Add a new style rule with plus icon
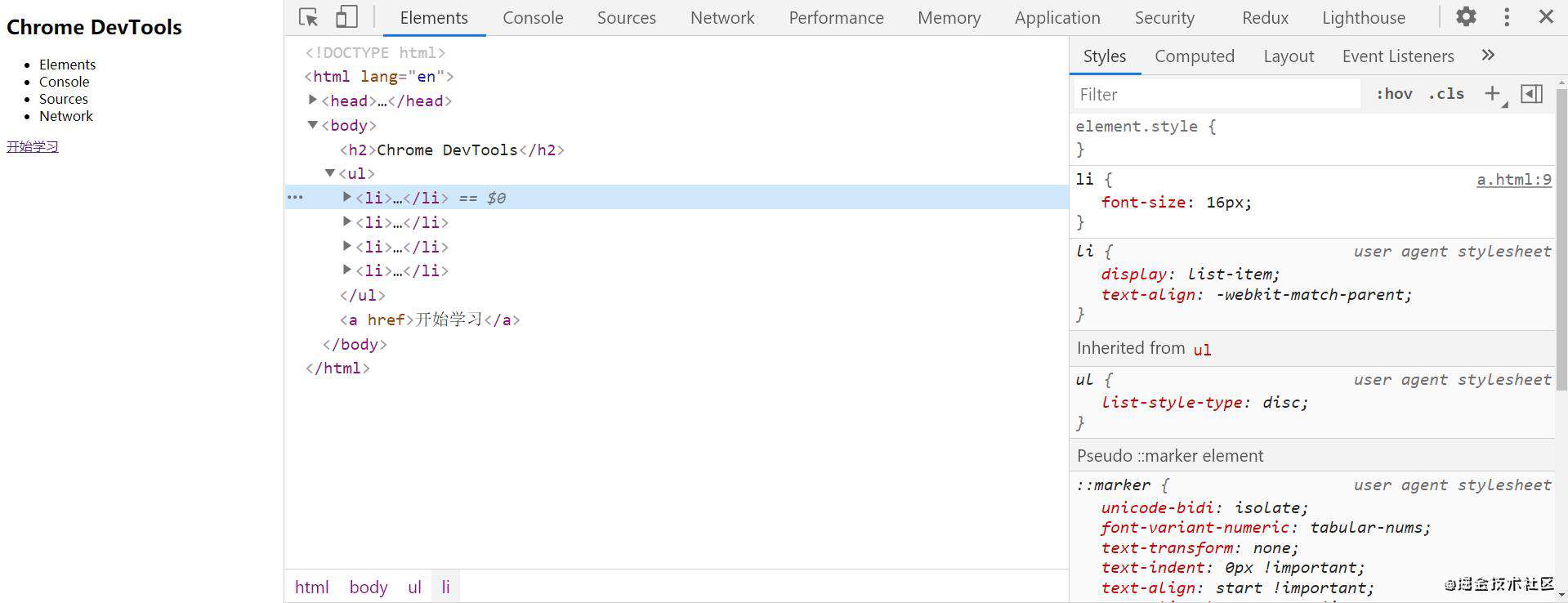Viewport: 1568px width, 603px height. (1492, 94)
